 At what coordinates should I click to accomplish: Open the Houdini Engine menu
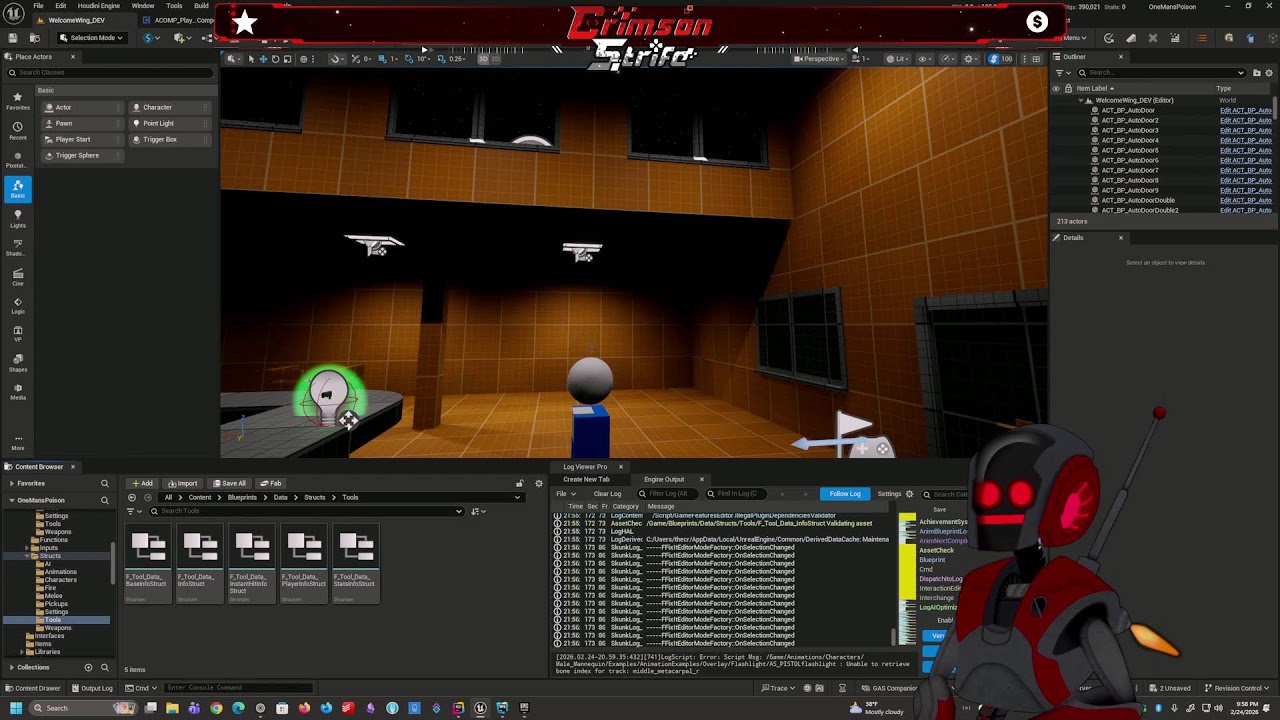(x=99, y=6)
